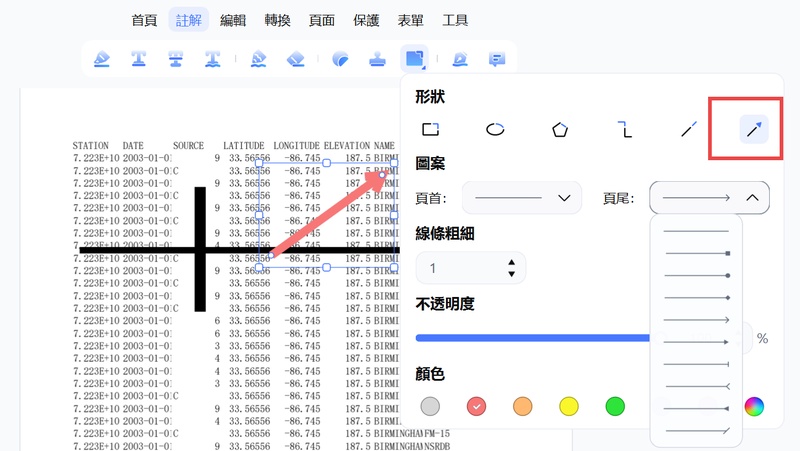
Task: Choose the yellow color swatch
Action: (x=568, y=407)
